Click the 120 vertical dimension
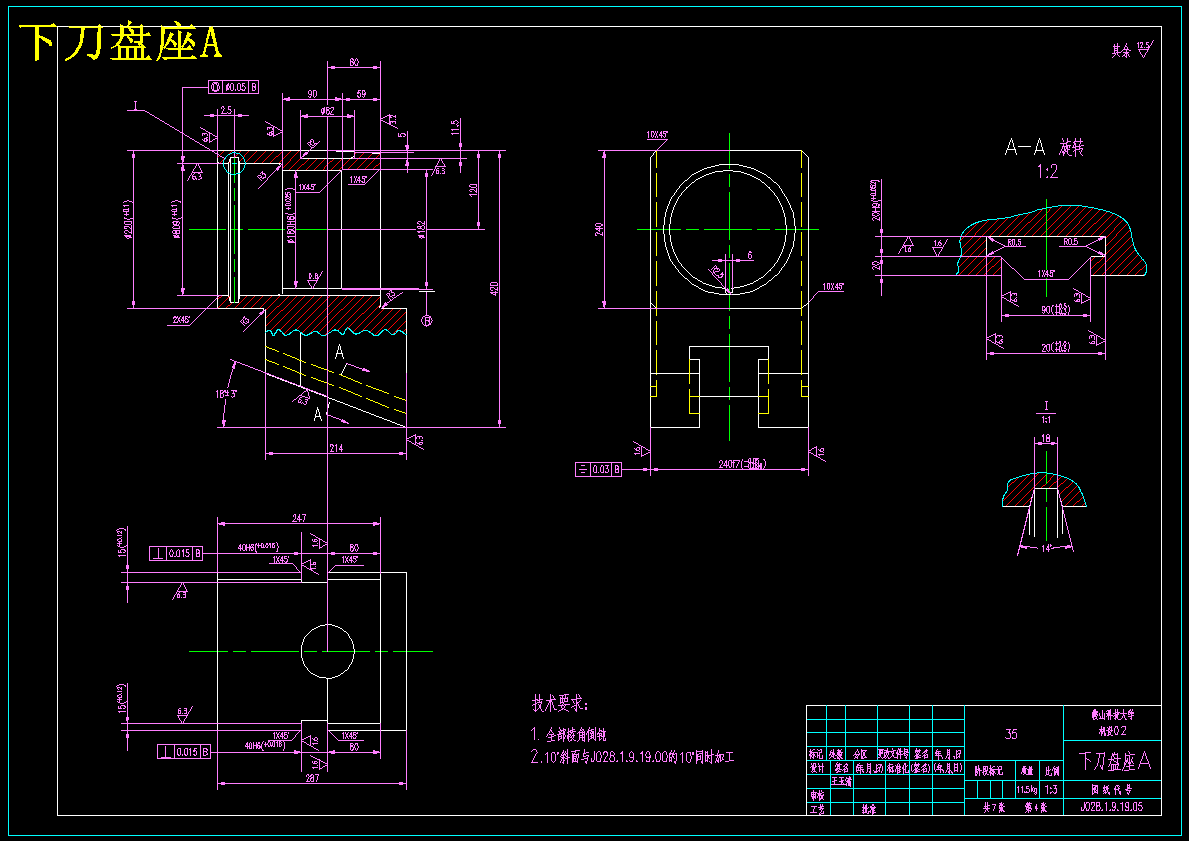 coord(472,189)
